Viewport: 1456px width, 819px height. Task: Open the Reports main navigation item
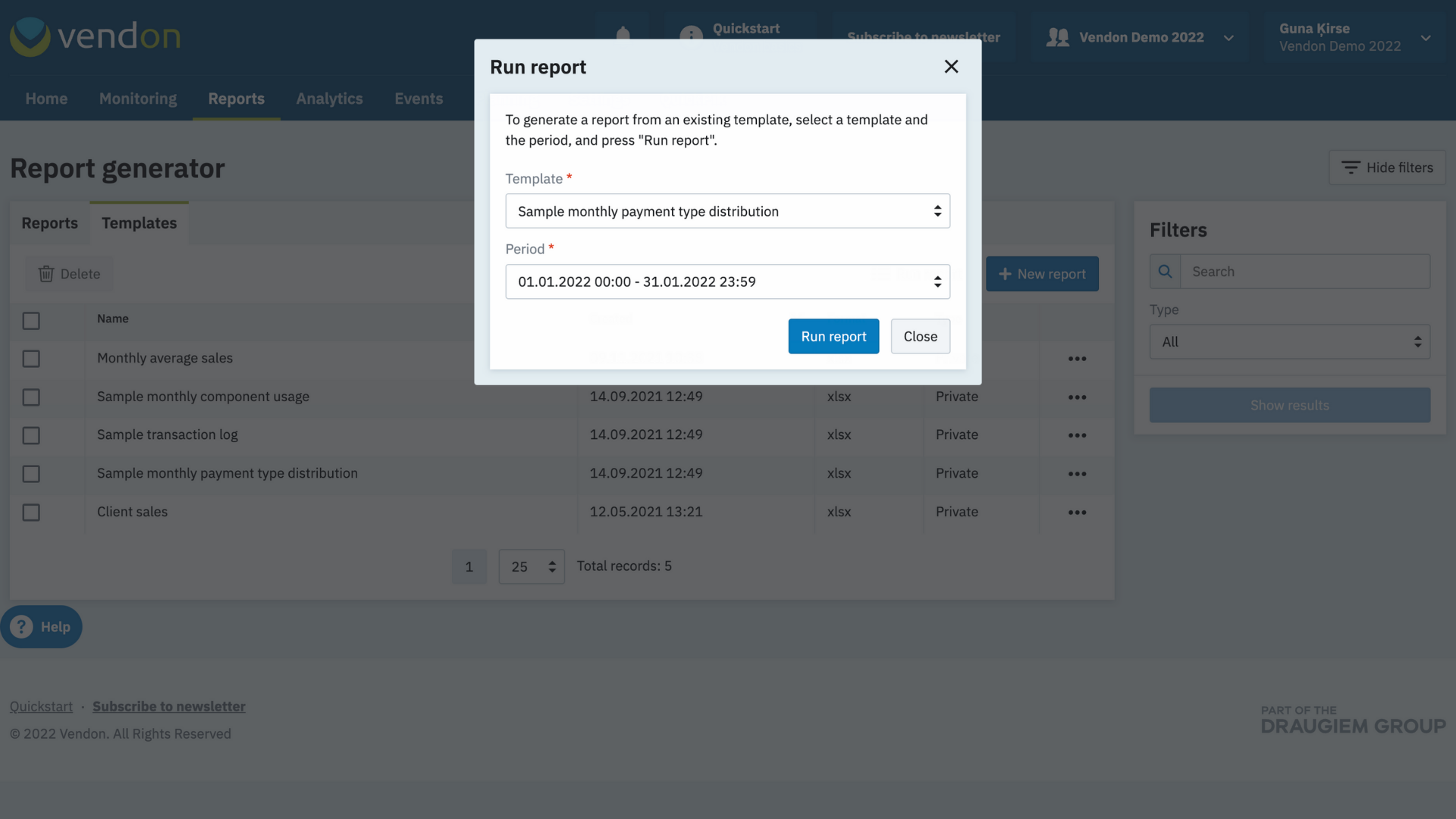[x=237, y=99]
